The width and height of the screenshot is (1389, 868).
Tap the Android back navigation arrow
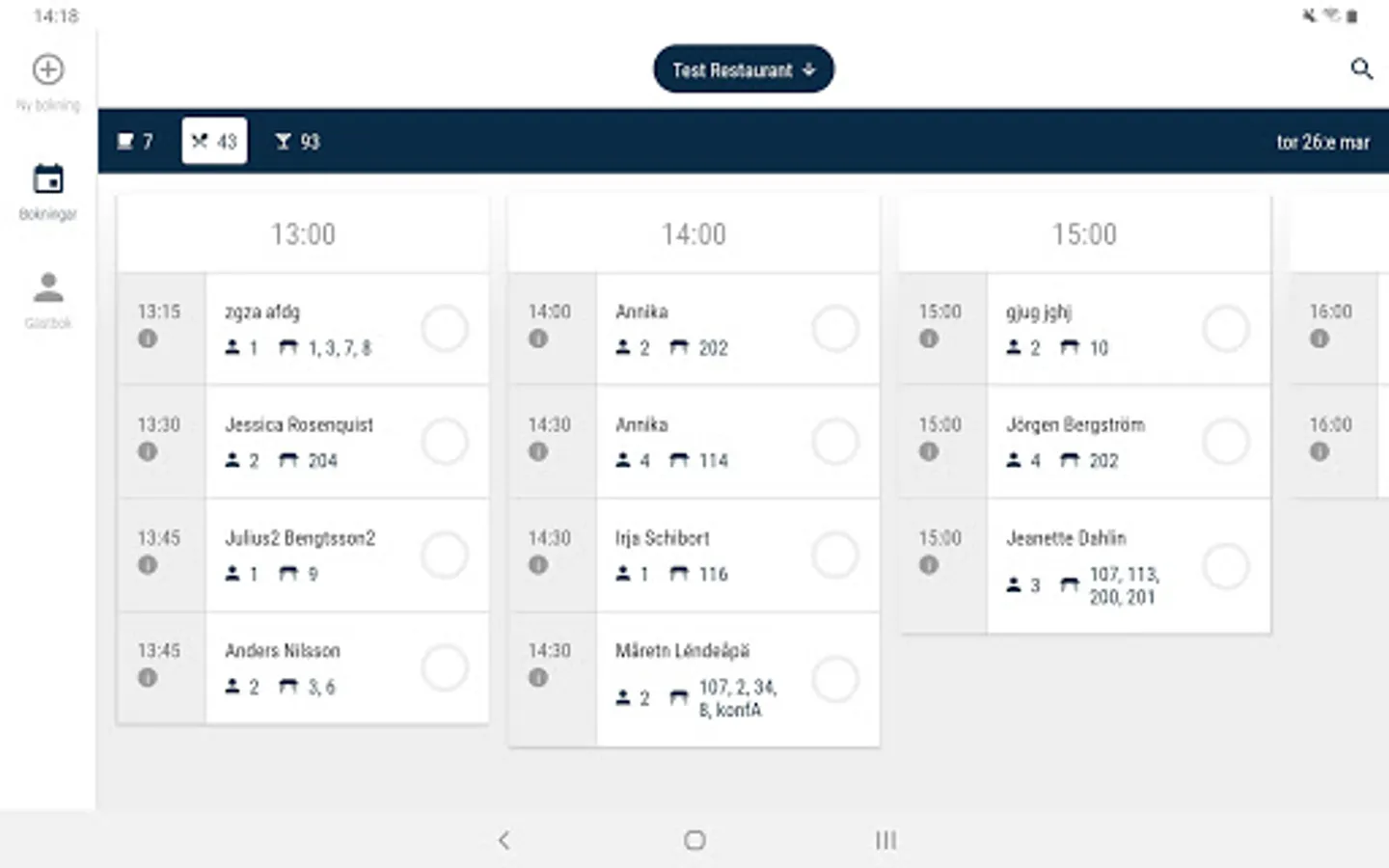tap(504, 840)
